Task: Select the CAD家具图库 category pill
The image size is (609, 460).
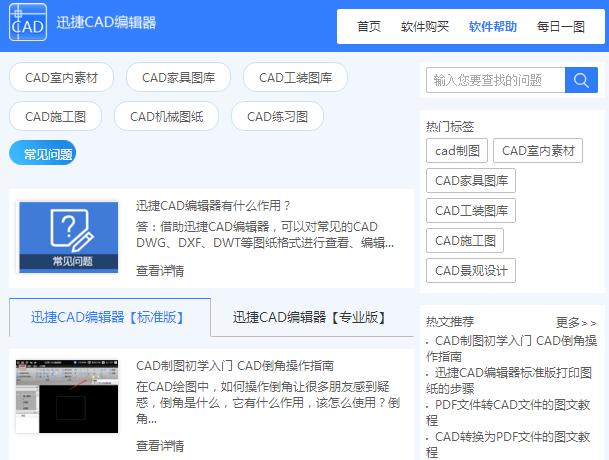Action: 178,77
